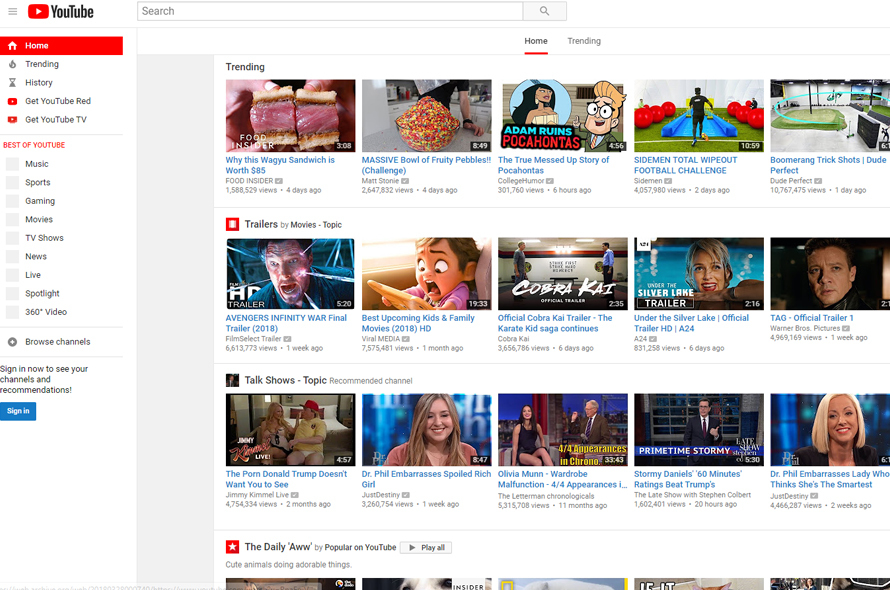Click inside the Search input field
The height and width of the screenshot is (590, 890).
[x=330, y=11]
